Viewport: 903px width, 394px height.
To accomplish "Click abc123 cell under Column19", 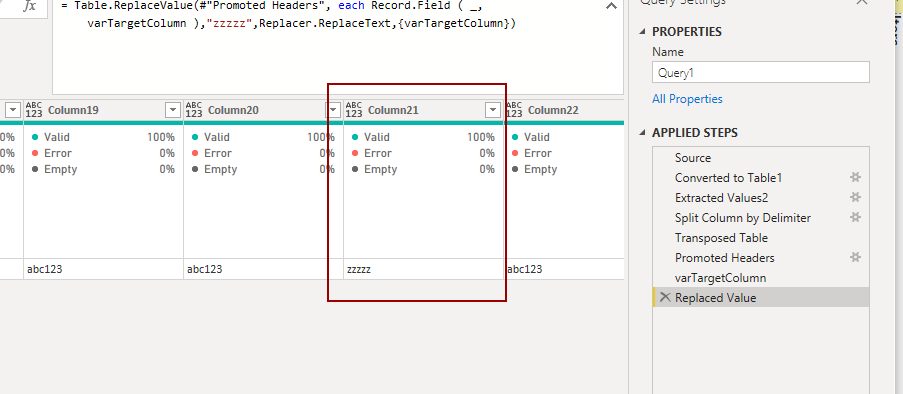I will coord(103,269).
